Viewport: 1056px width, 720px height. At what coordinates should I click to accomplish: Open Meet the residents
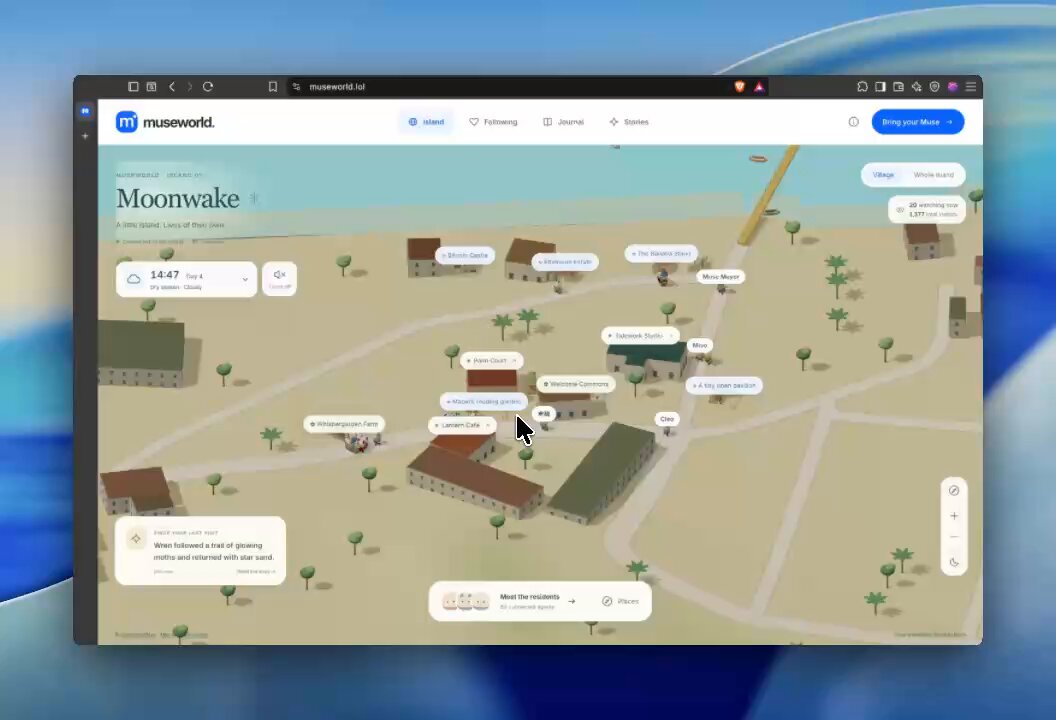(508, 601)
